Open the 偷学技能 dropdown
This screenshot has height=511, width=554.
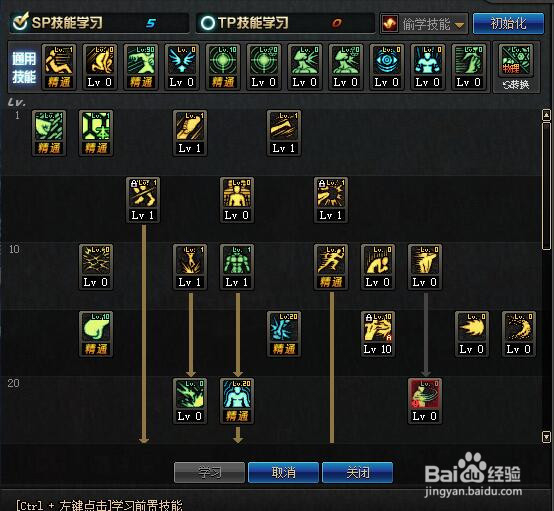pos(424,24)
